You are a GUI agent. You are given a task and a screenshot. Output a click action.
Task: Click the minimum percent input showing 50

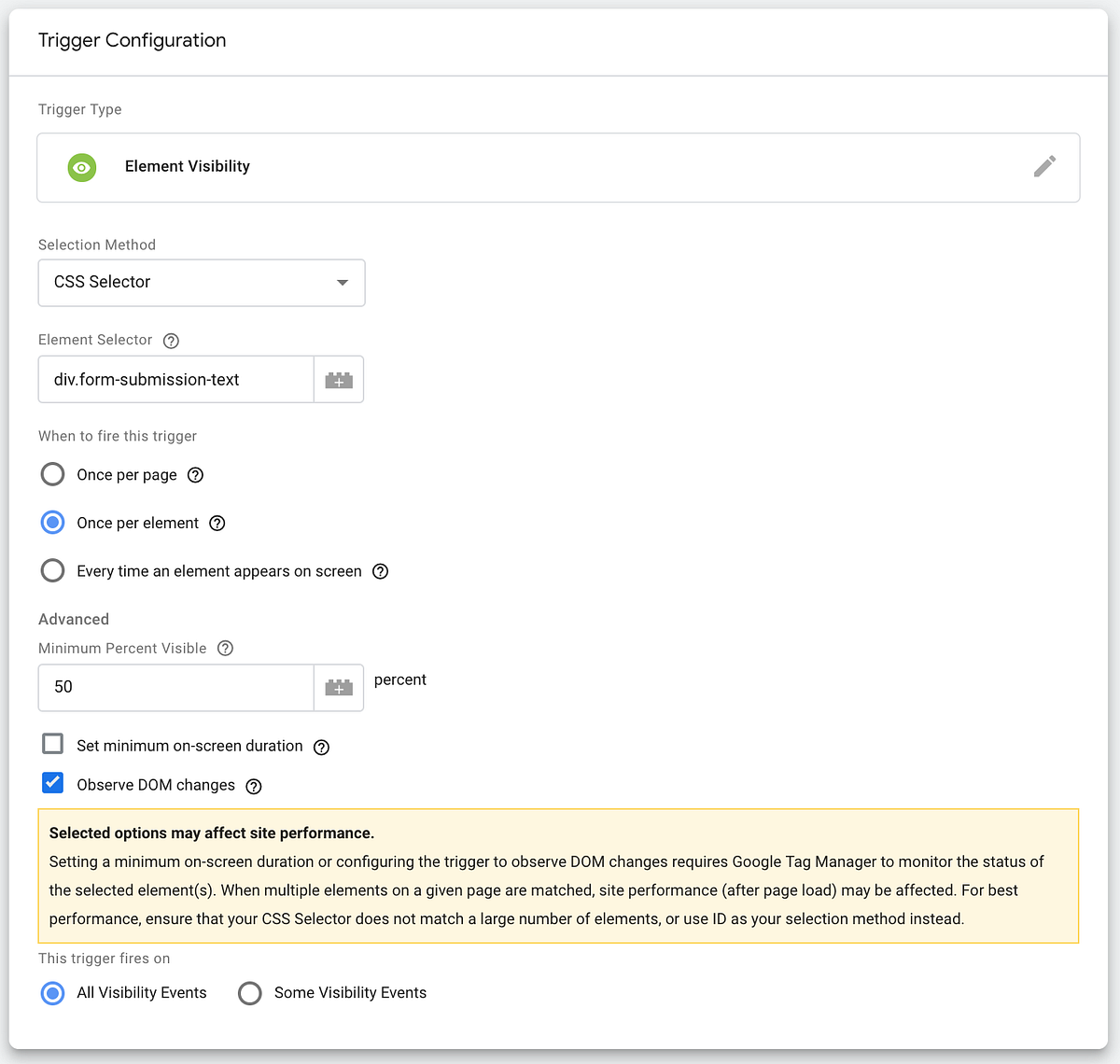tap(176, 688)
